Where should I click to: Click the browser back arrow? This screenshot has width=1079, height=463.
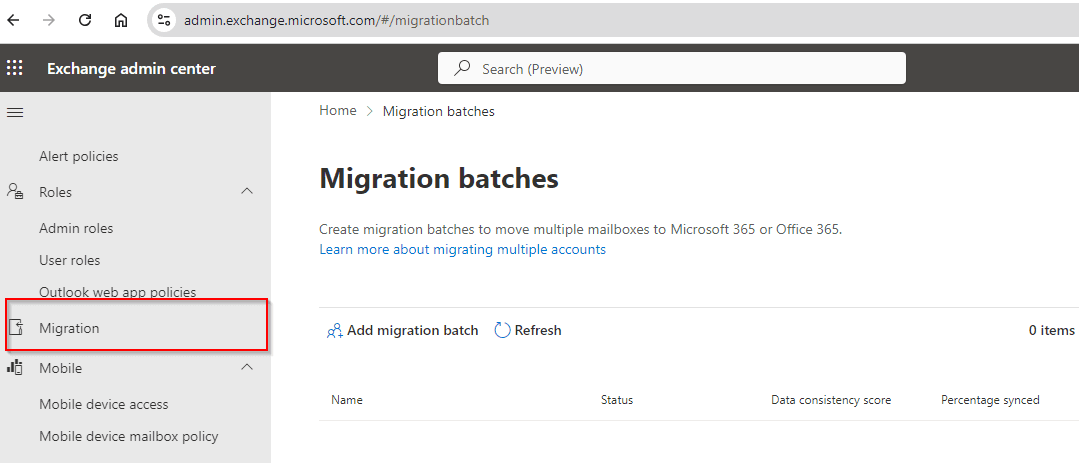[x=14, y=20]
